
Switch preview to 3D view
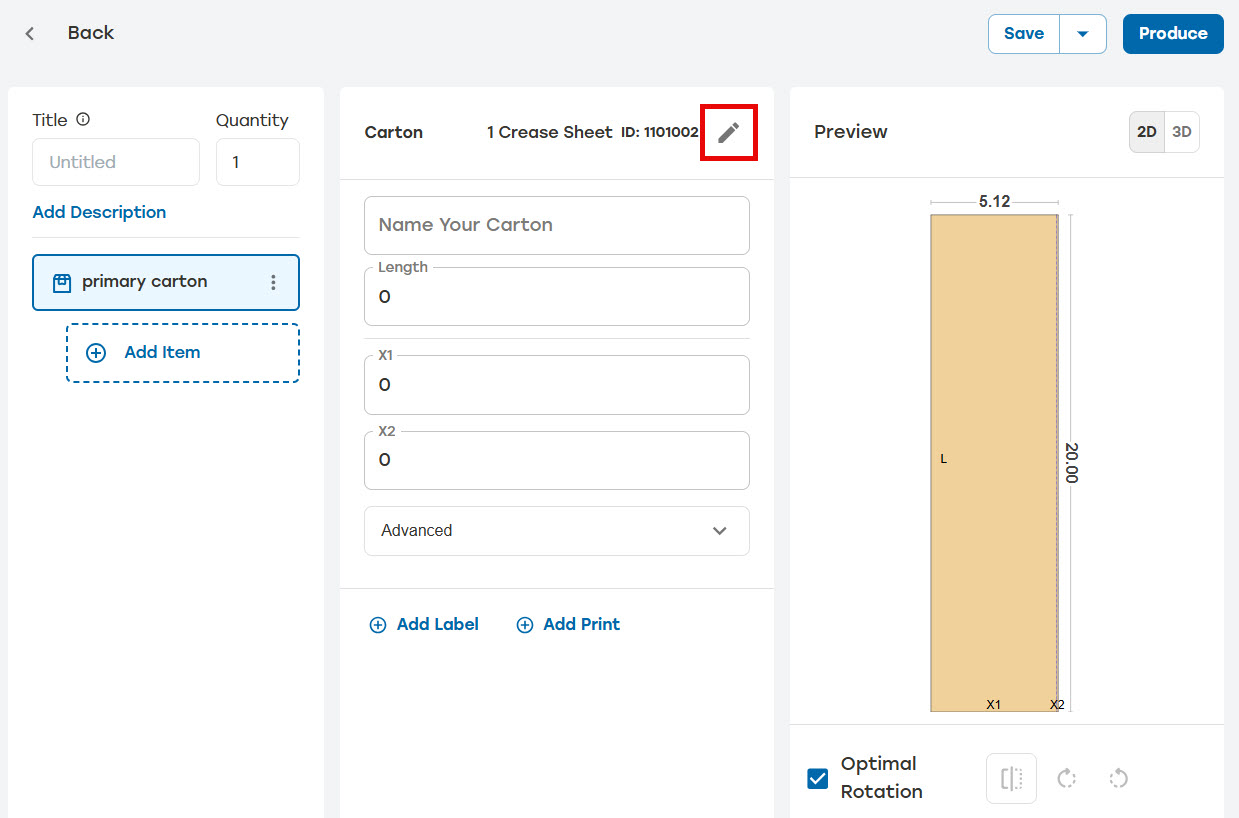click(1182, 132)
